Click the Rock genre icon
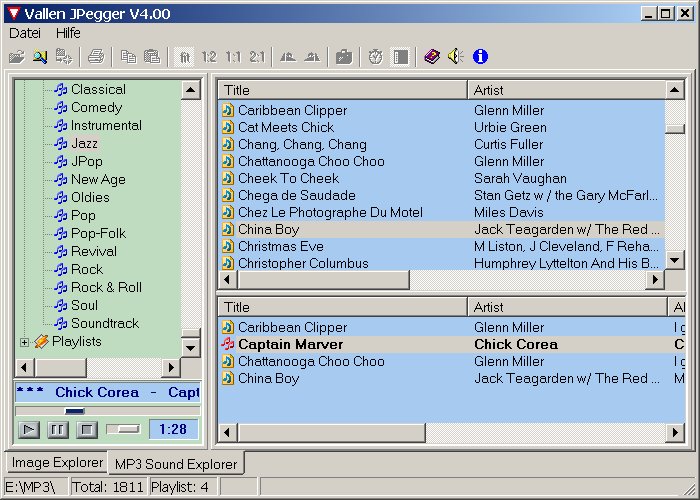This screenshot has width=700, height=500. pos(61,269)
